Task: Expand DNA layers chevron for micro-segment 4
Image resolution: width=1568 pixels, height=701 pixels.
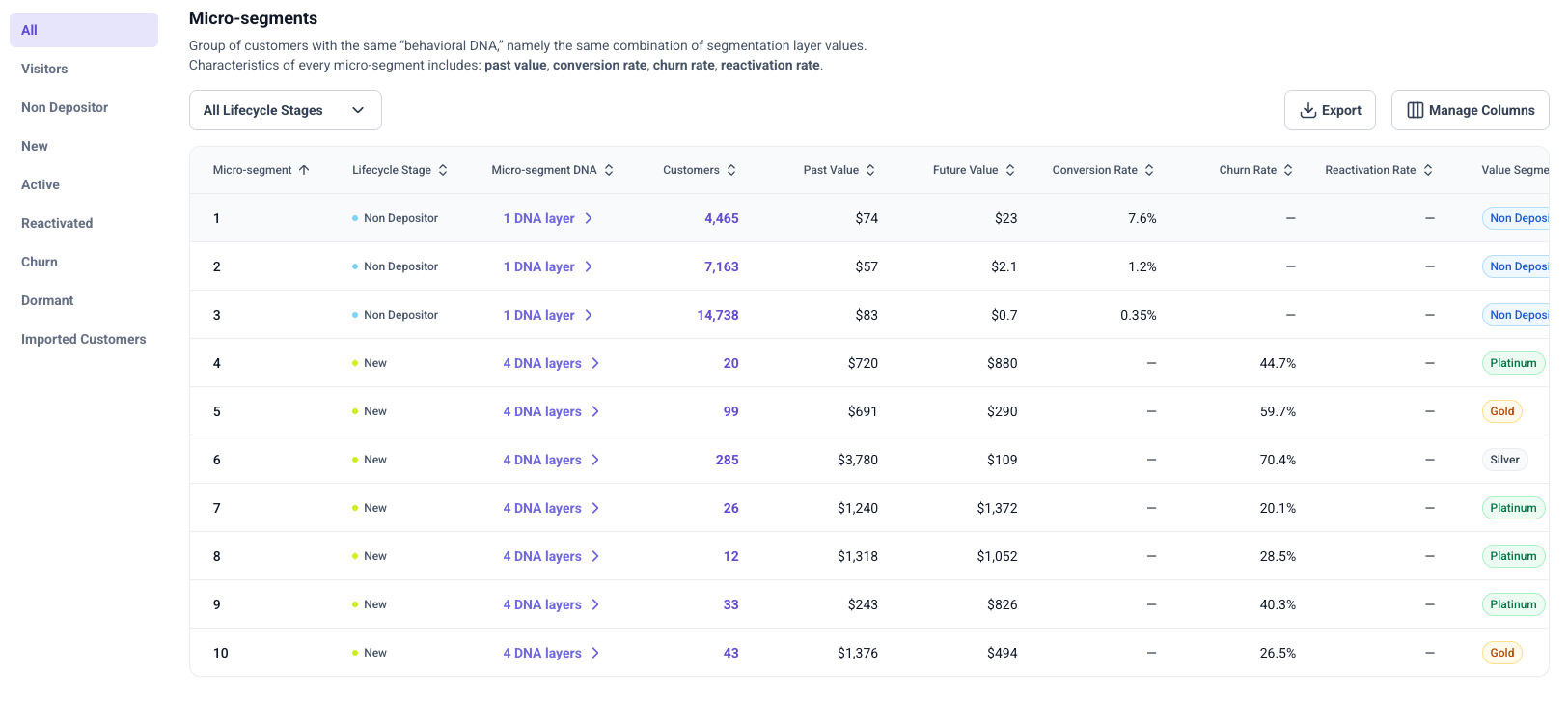Action: 595,363
